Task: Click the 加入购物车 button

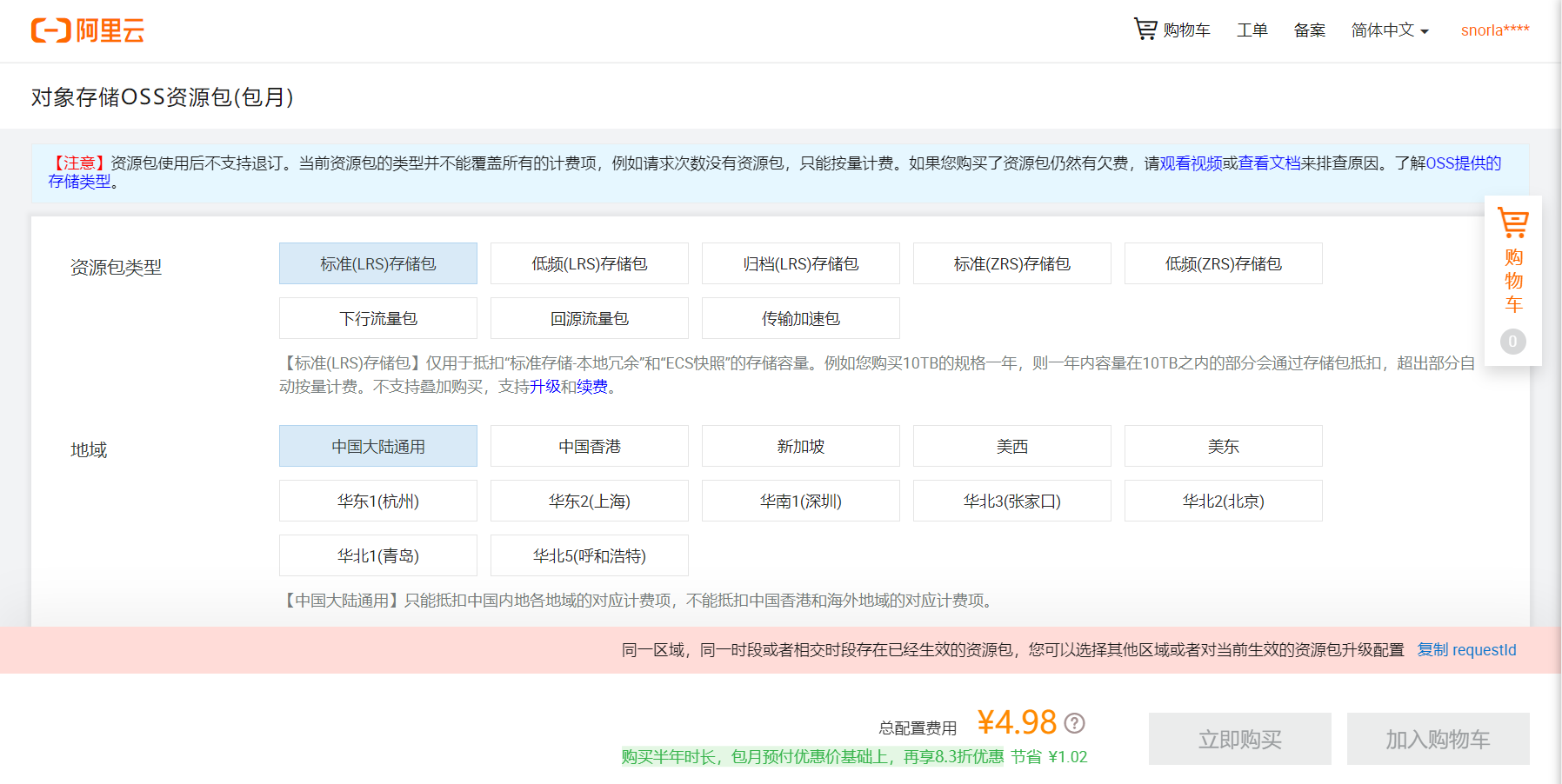Action: [1439, 739]
